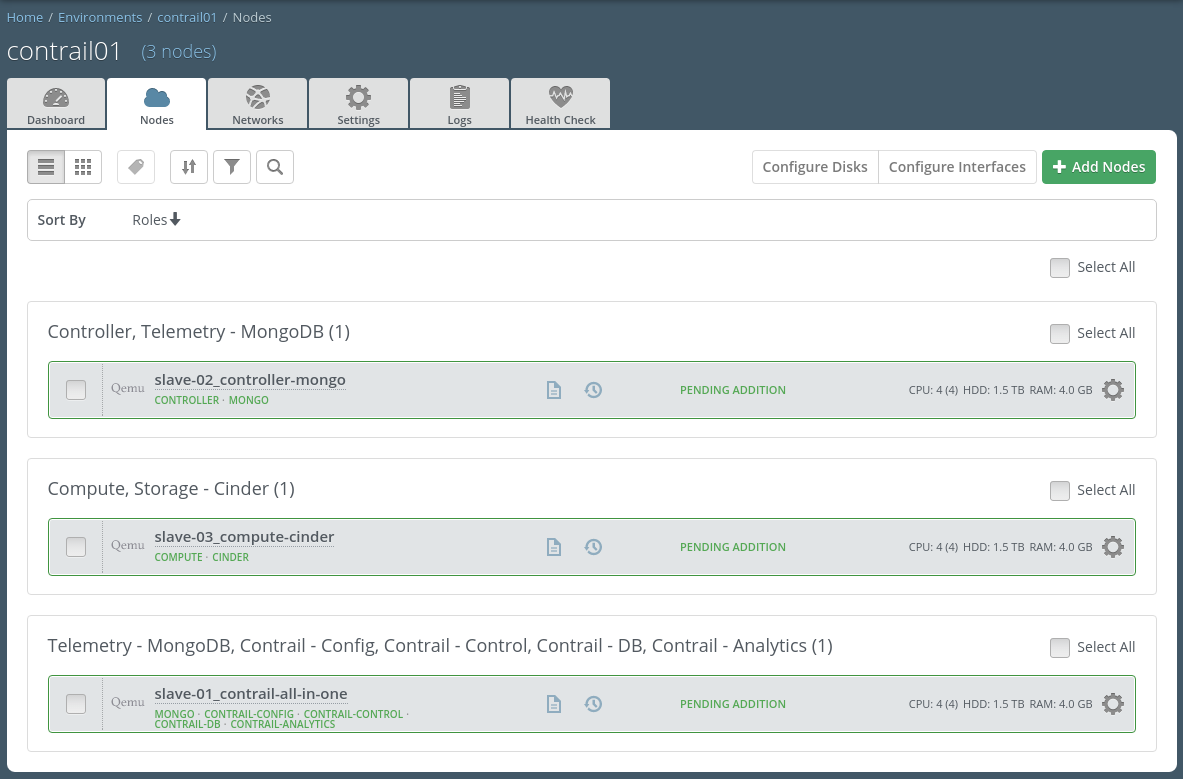Click the COMPUTE role label
1183x779 pixels.
(178, 557)
